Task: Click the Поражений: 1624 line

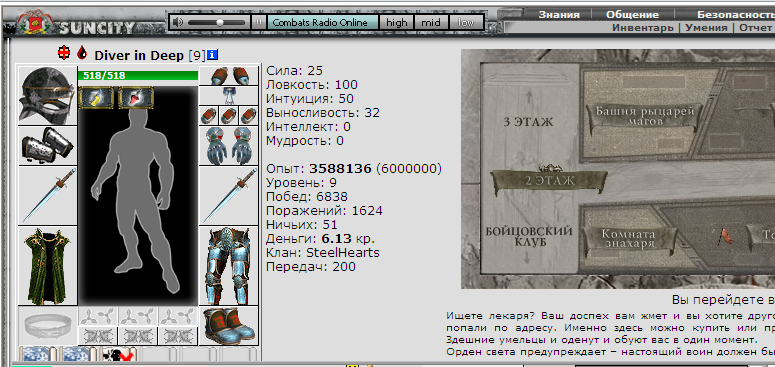Action: click(x=324, y=211)
